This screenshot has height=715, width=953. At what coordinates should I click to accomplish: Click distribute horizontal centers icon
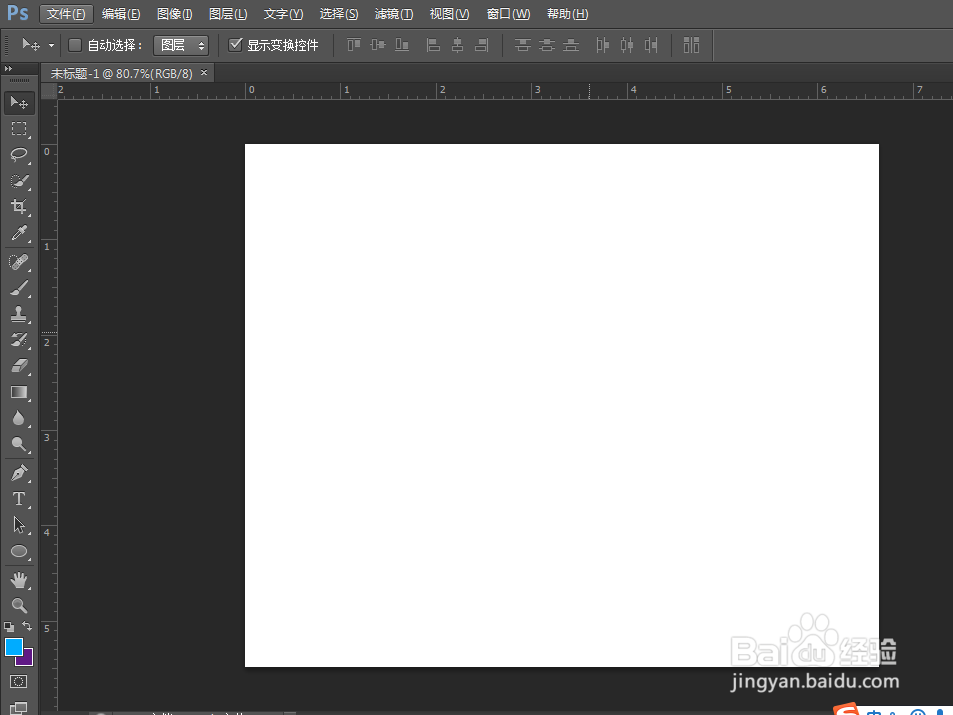coord(627,45)
